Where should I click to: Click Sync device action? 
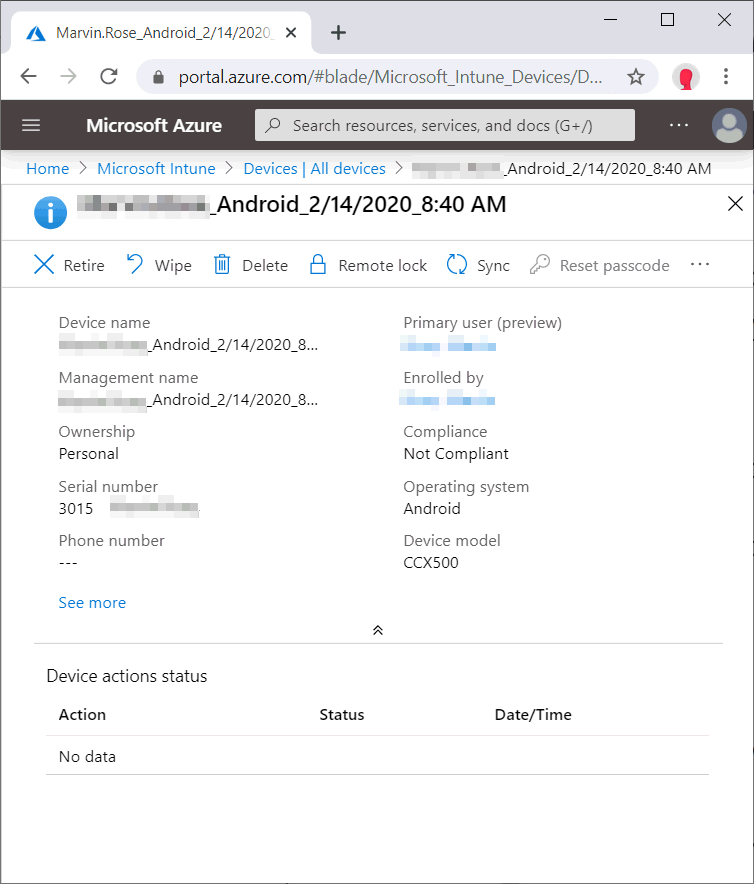(x=478, y=265)
